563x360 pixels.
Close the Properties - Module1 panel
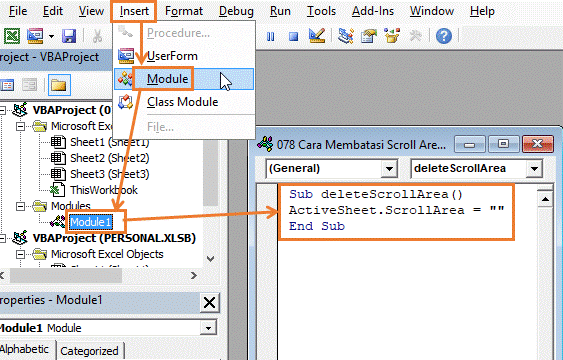click(x=209, y=303)
